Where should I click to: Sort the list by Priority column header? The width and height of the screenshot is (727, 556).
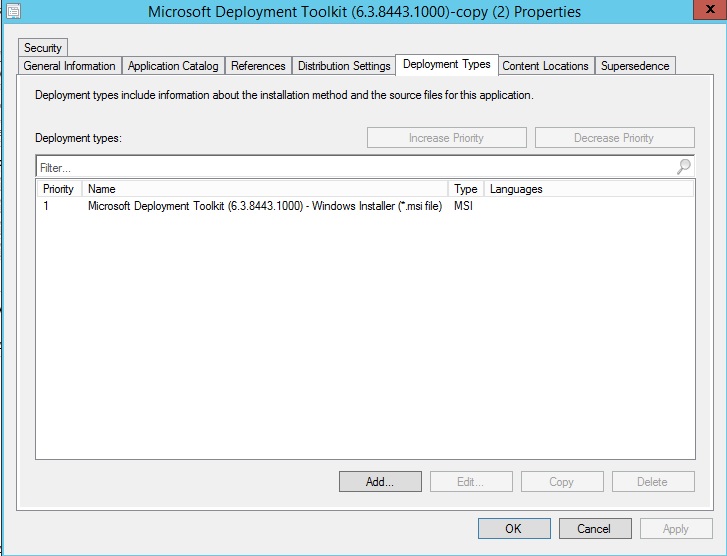[59, 189]
